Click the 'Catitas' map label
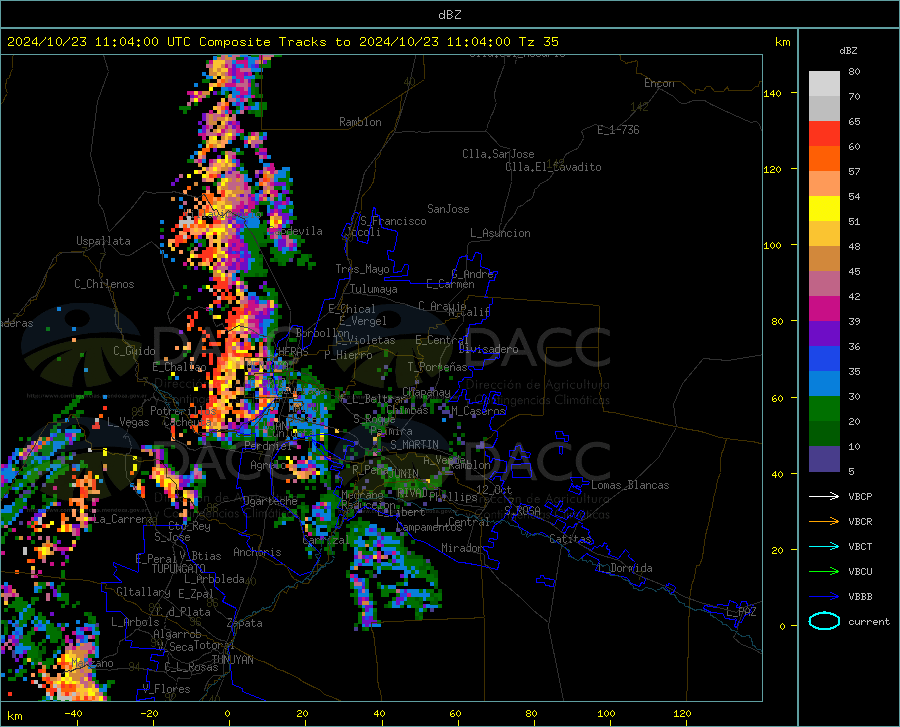This screenshot has width=900, height=727. (x=570, y=539)
